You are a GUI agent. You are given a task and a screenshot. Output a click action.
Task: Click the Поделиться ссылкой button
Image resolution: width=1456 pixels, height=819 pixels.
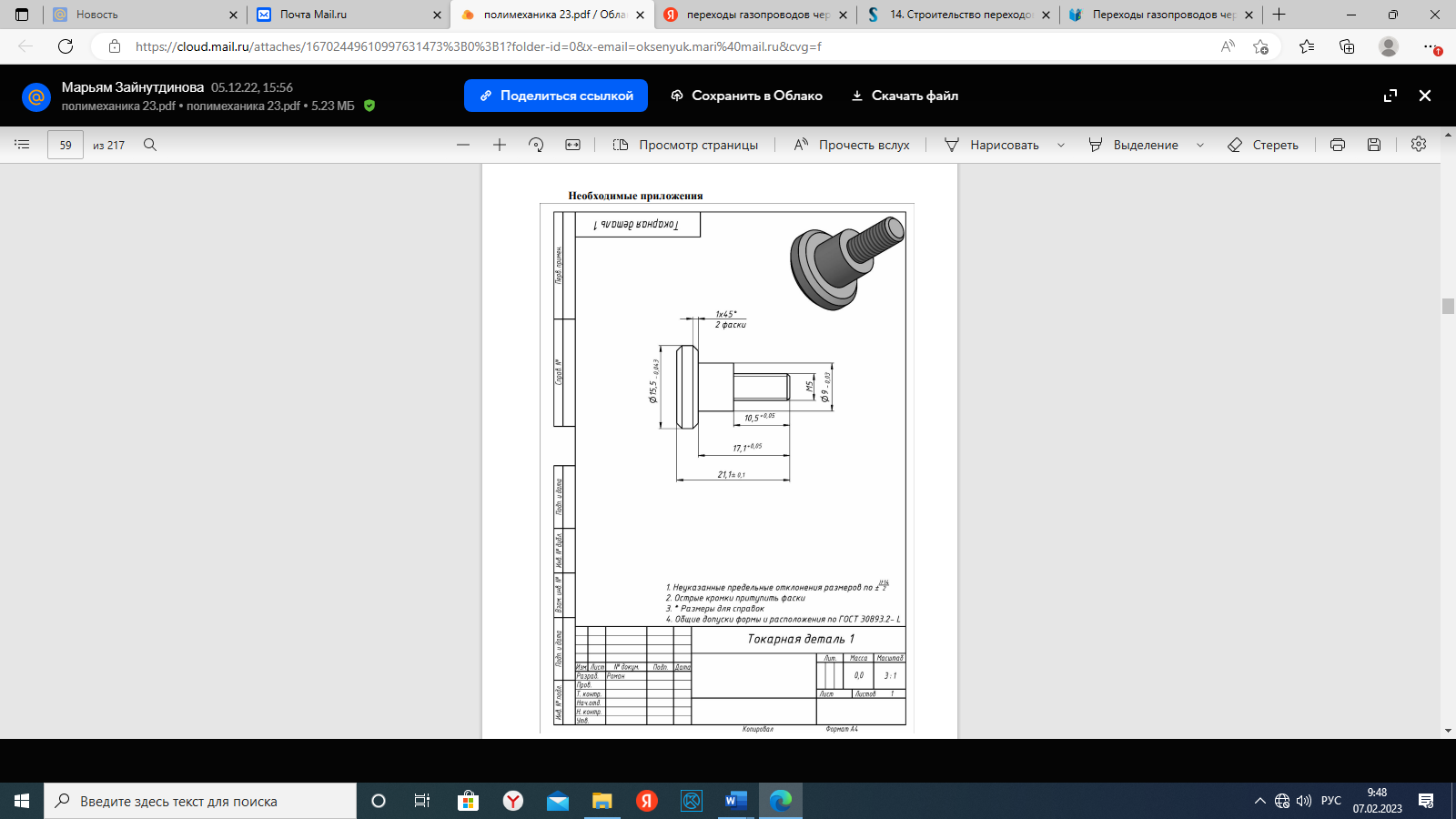[556, 96]
